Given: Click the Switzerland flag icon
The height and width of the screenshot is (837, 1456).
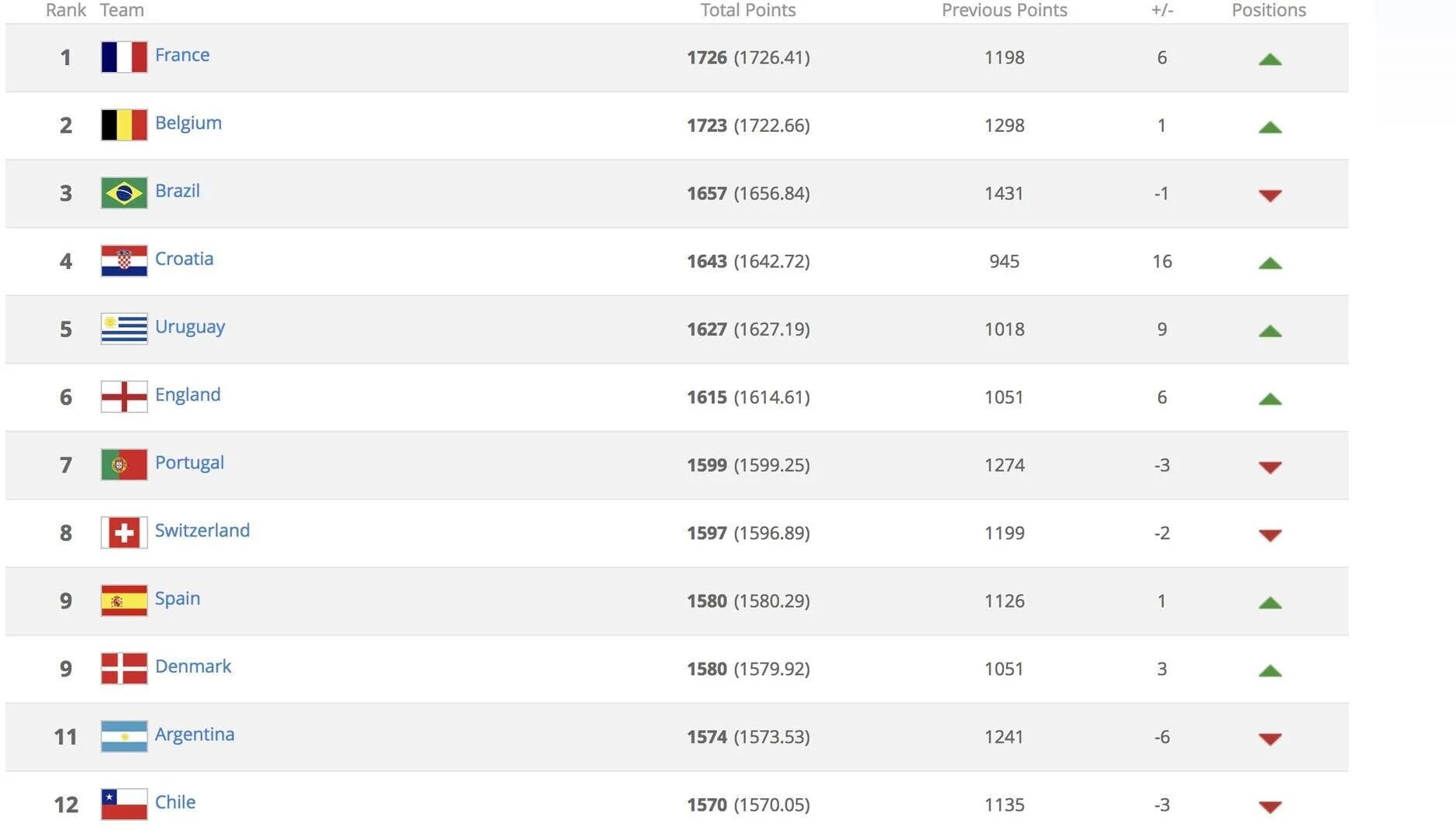Looking at the screenshot, I should [124, 532].
